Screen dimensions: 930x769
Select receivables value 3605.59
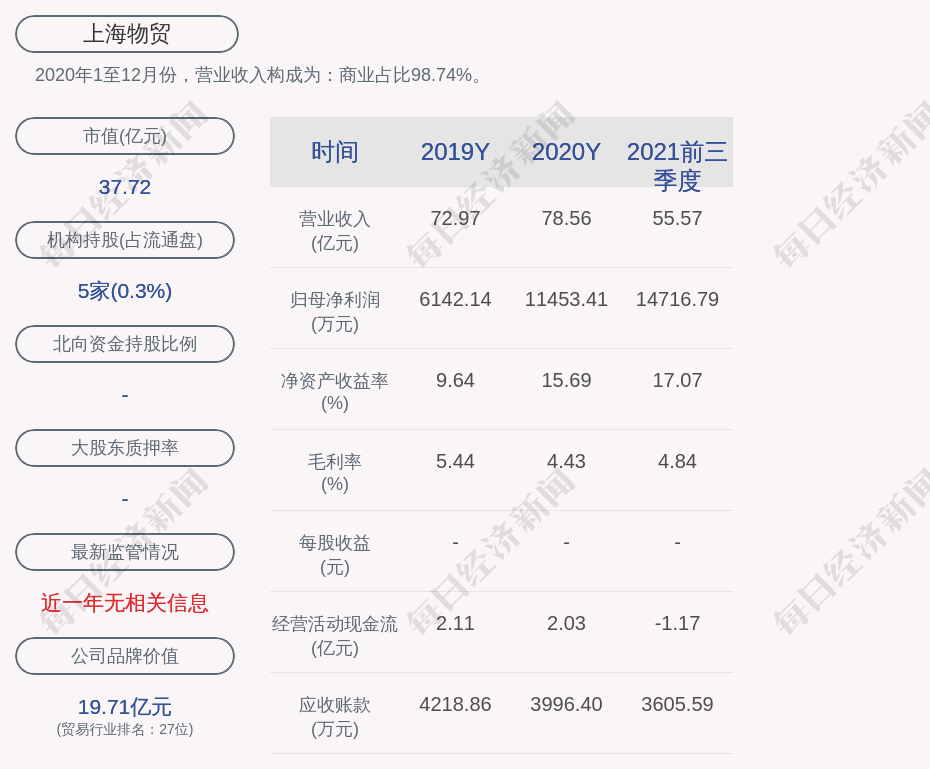(x=677, y=704)
